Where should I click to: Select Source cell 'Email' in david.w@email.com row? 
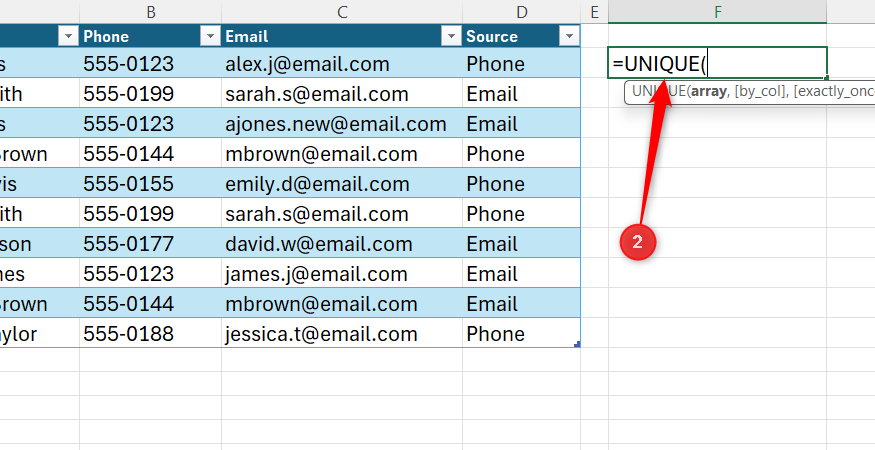click(x=521, y=243)
